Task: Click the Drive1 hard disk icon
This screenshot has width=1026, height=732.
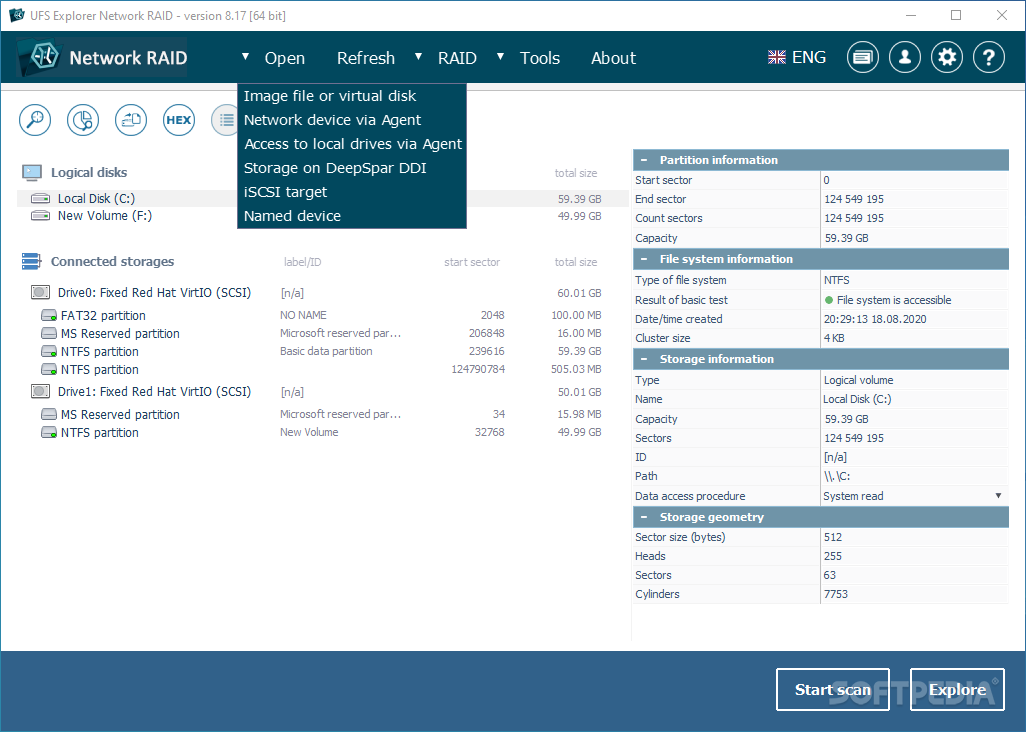Action: pos(41,391)
